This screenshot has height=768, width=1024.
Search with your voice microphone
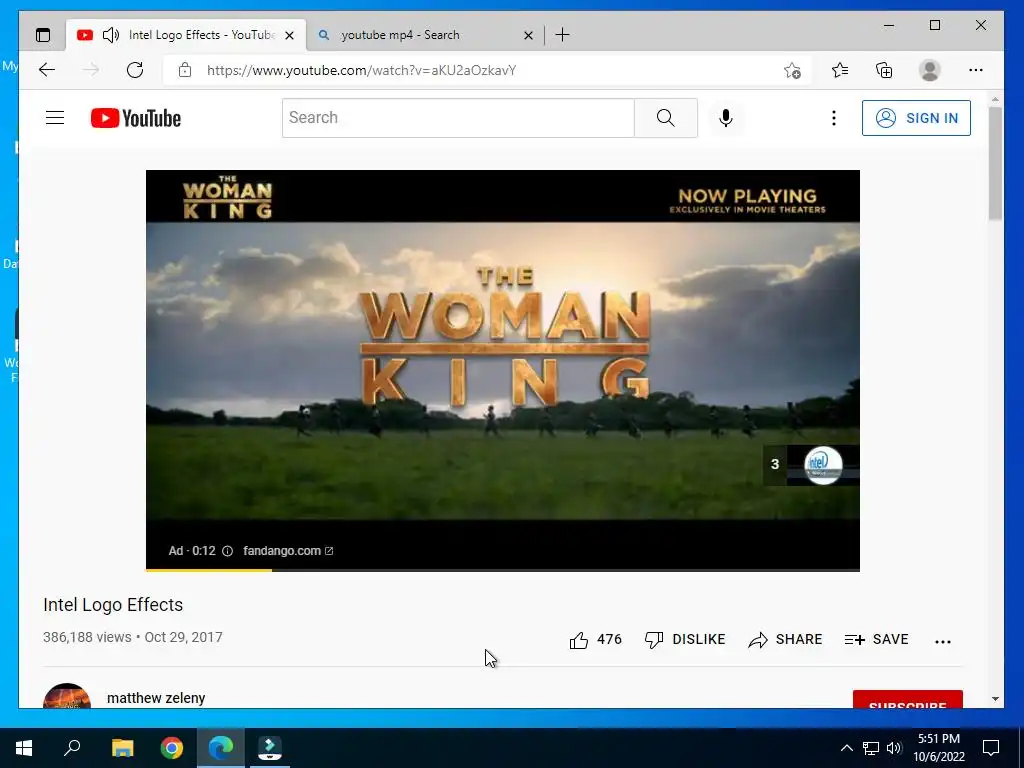tap(726, 118)
